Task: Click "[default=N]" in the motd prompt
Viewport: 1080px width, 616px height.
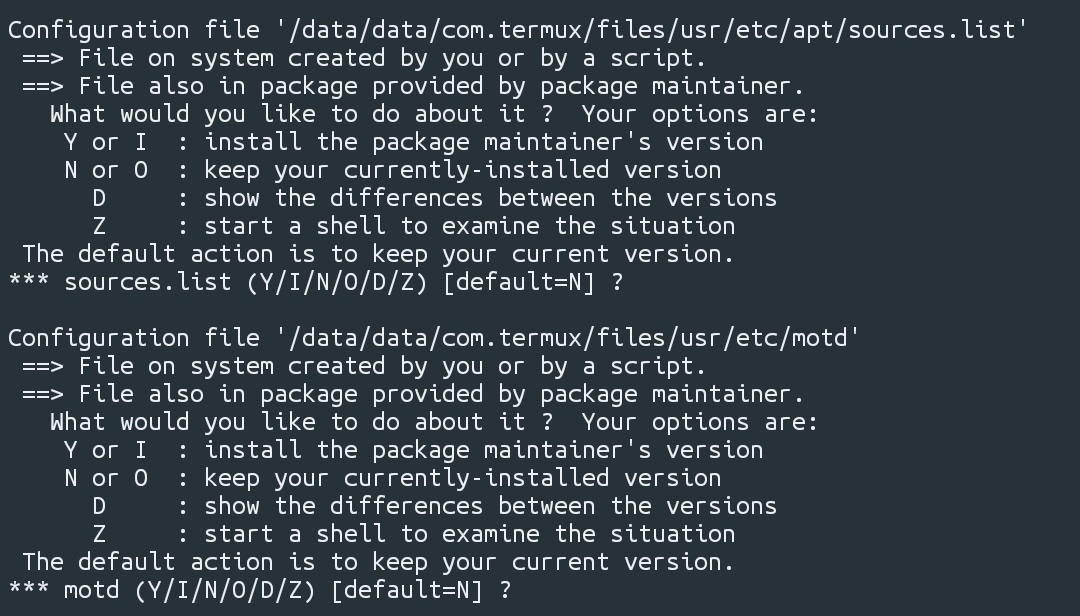Action: pos(405,591)
